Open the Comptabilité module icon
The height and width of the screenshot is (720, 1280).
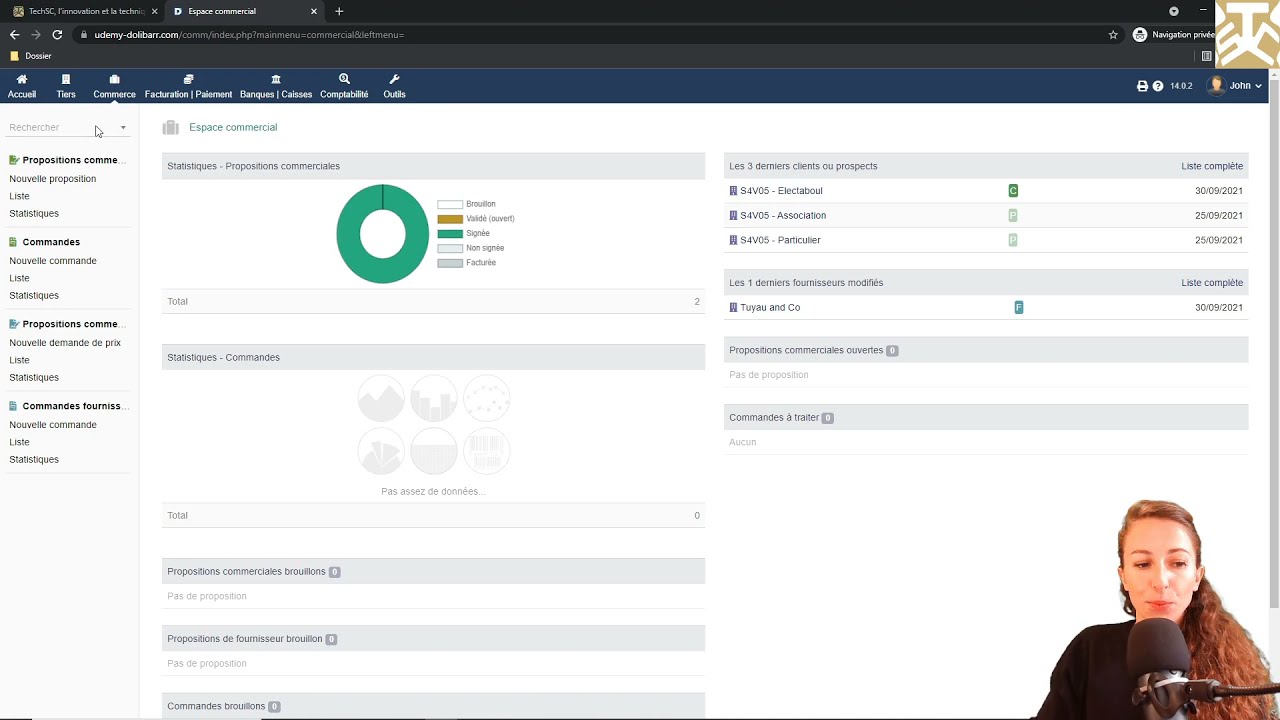click(344, 79)
